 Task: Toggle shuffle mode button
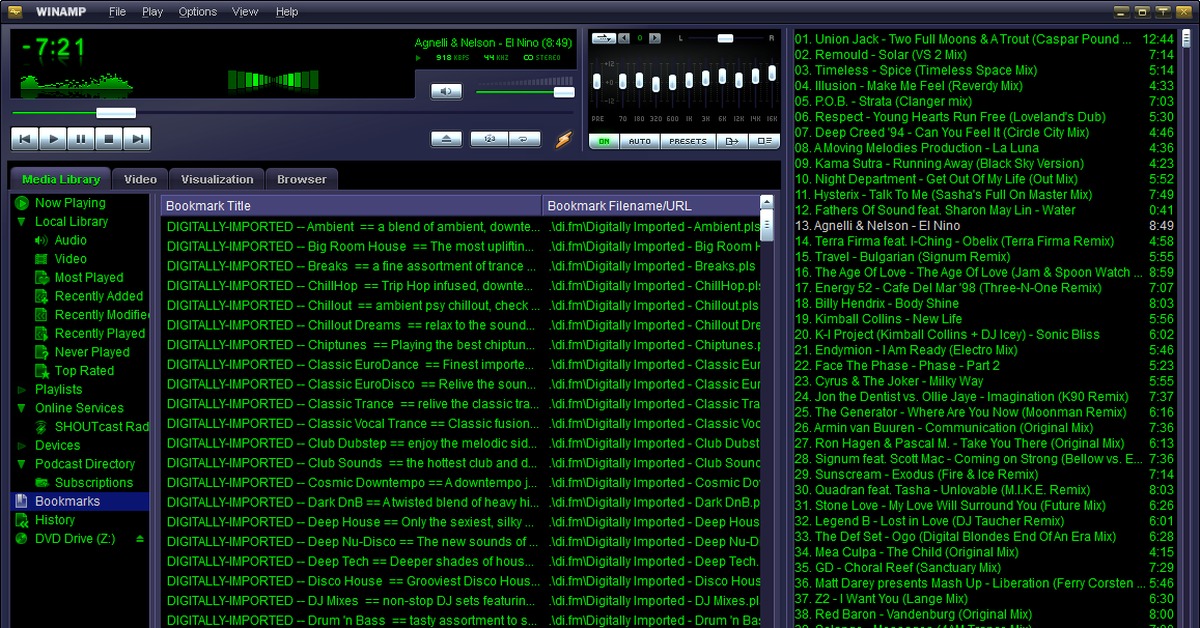point(489,139)
